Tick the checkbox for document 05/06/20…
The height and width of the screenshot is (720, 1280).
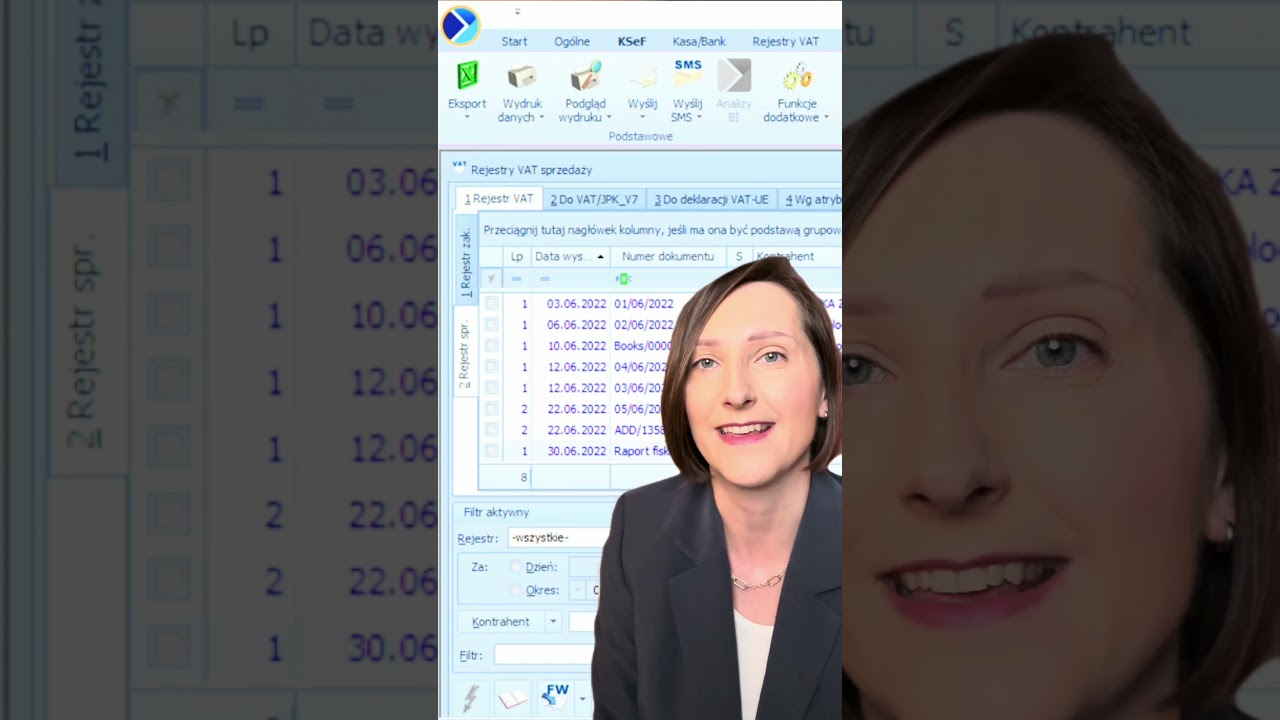coord(491,408)
